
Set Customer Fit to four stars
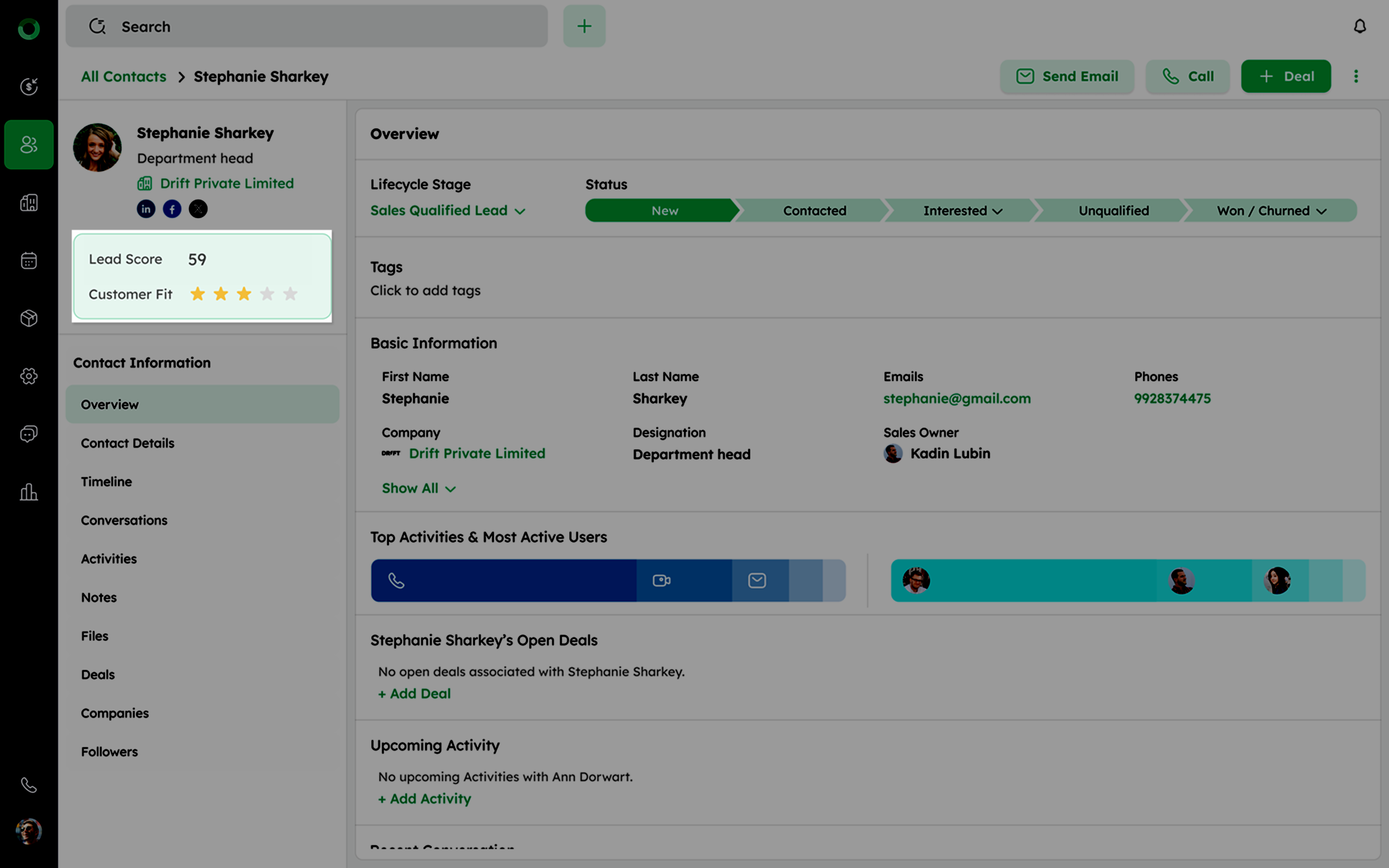point(267,294)
